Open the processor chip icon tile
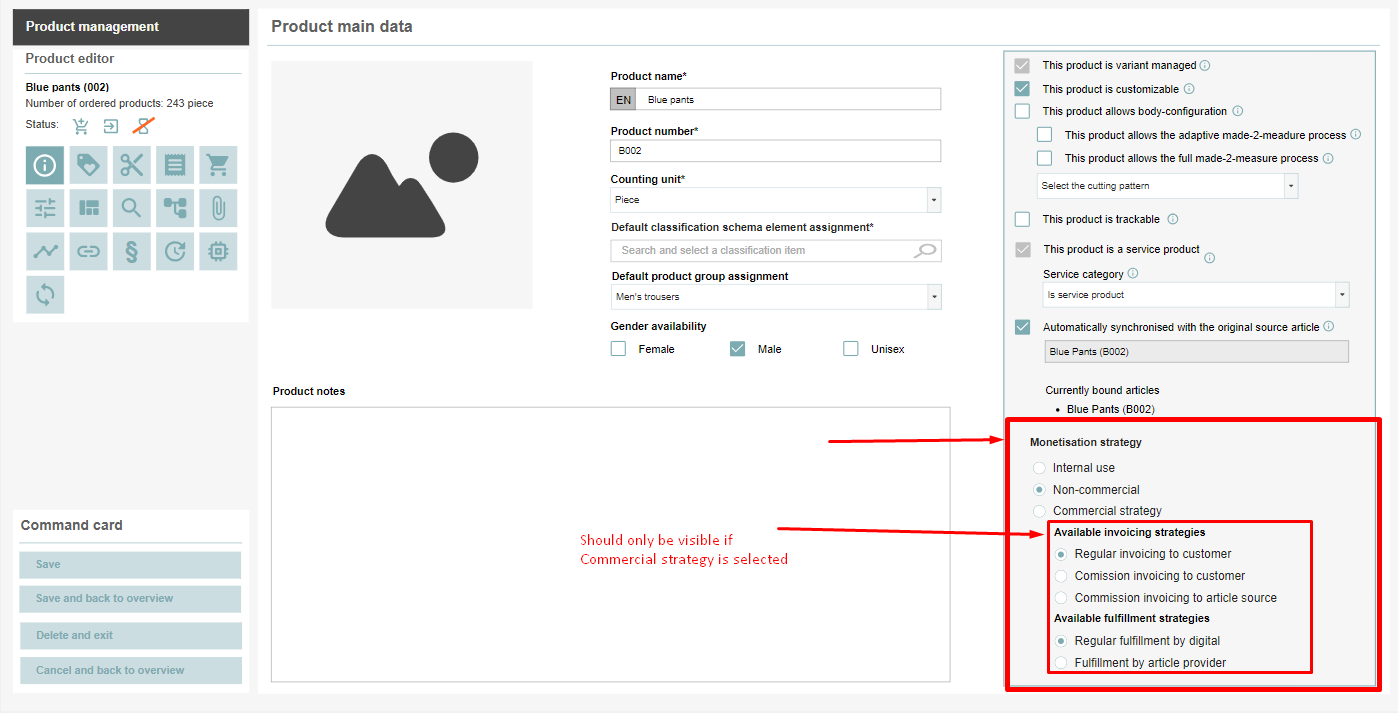This screenshot has height=714, width=1398. [218, 251]
